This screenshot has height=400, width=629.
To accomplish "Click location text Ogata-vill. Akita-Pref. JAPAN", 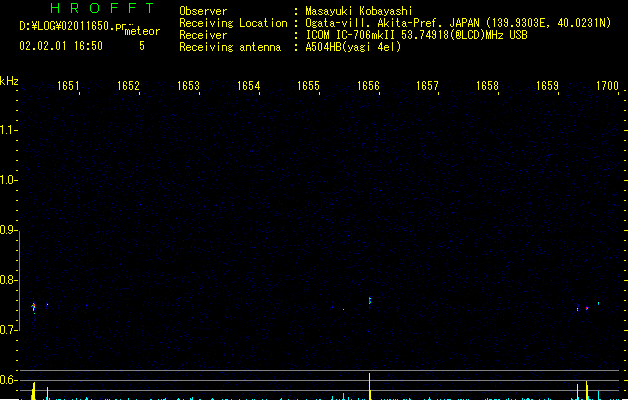I will [392, 23].
